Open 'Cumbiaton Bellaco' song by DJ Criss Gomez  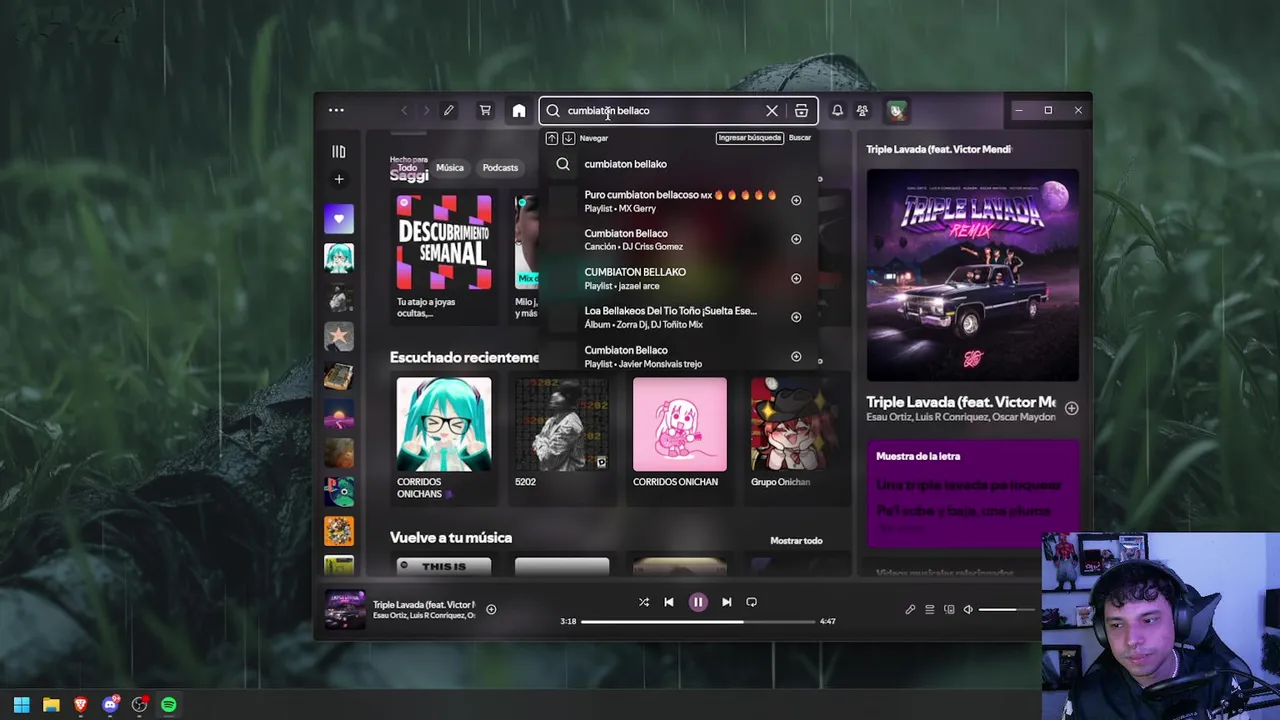tap(680, 240)
